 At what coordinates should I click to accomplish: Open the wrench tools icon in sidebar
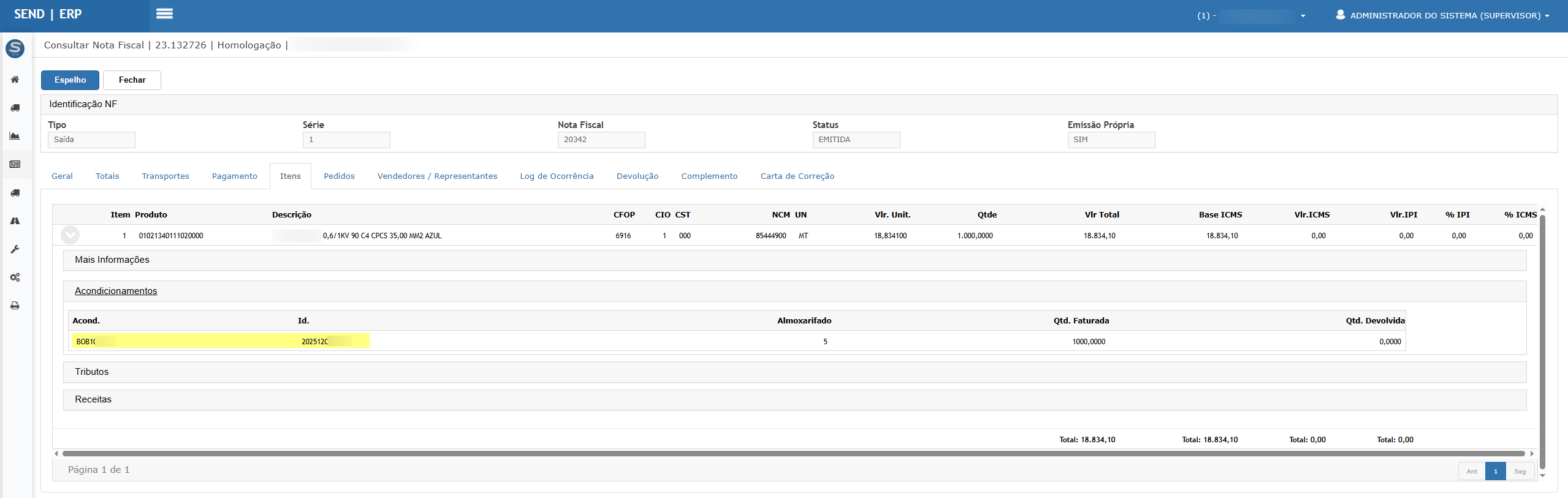coord(15,249)
